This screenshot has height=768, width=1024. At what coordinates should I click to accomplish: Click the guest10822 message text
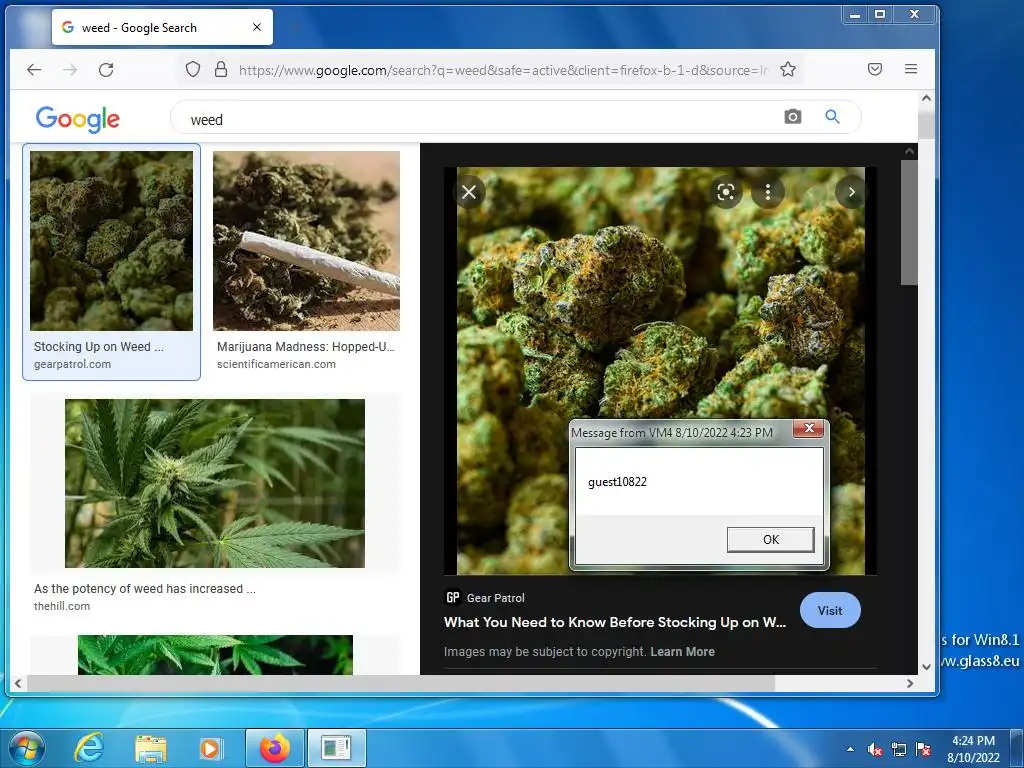click(x=617, y=482)
